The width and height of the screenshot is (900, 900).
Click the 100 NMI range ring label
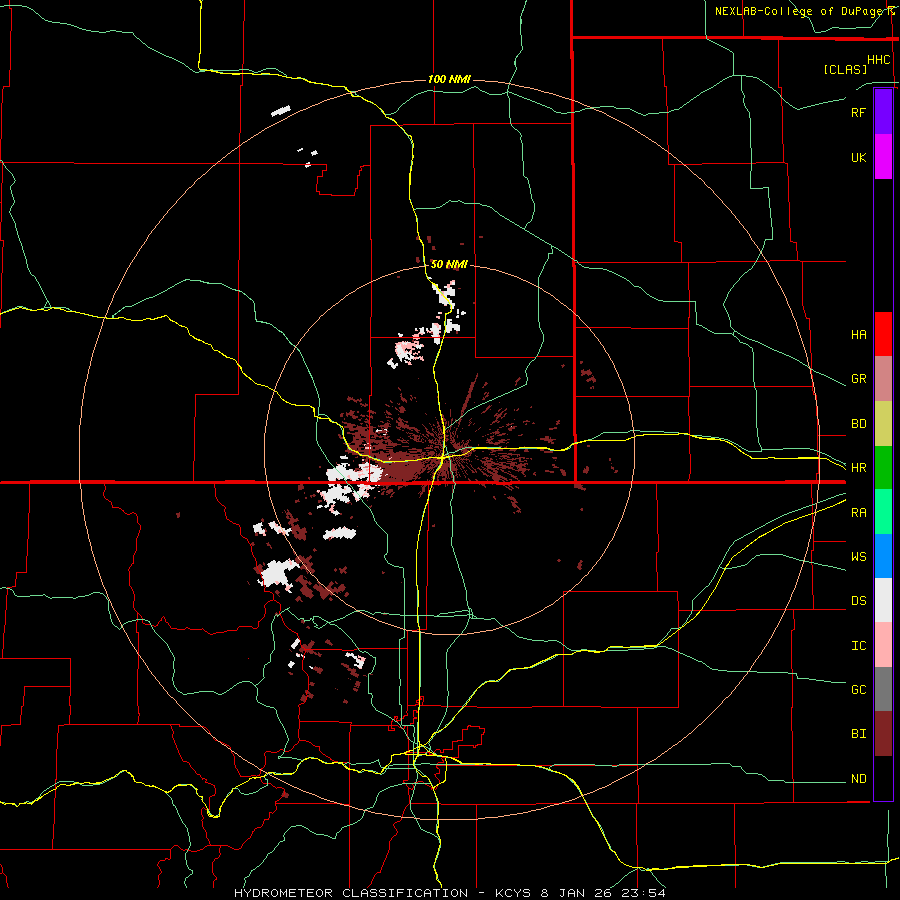click(x=449, y=79)
